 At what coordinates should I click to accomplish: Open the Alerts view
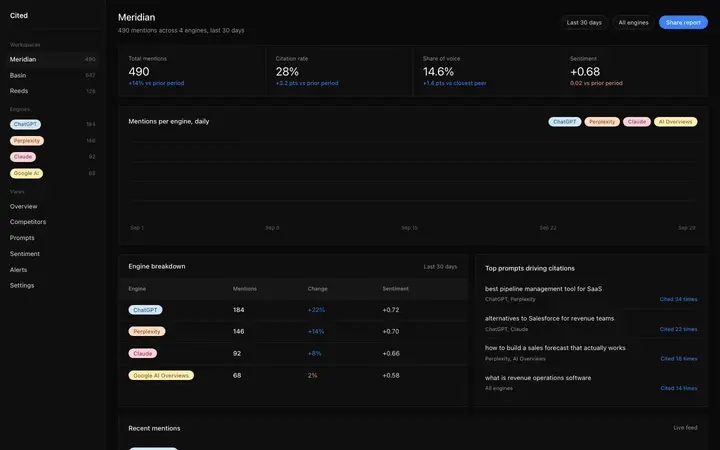pyautogui.click(x=18, y=270)
